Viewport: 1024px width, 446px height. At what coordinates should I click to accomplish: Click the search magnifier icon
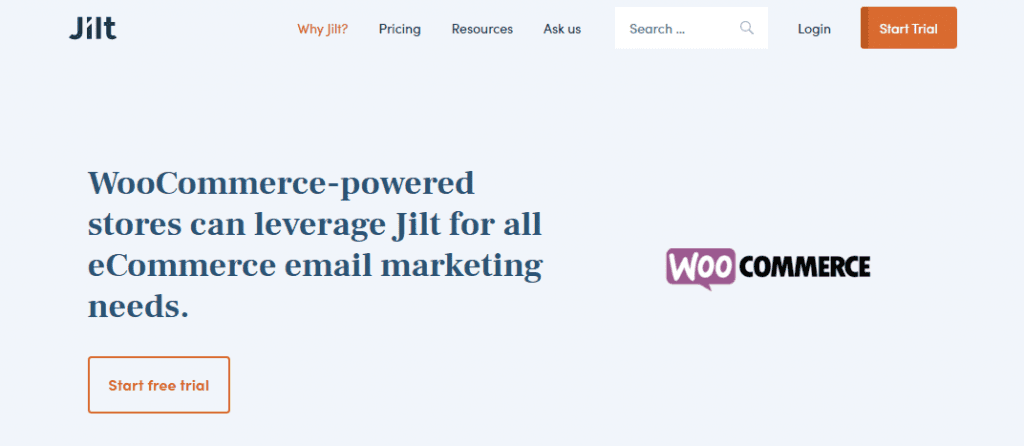coord(746,28)
